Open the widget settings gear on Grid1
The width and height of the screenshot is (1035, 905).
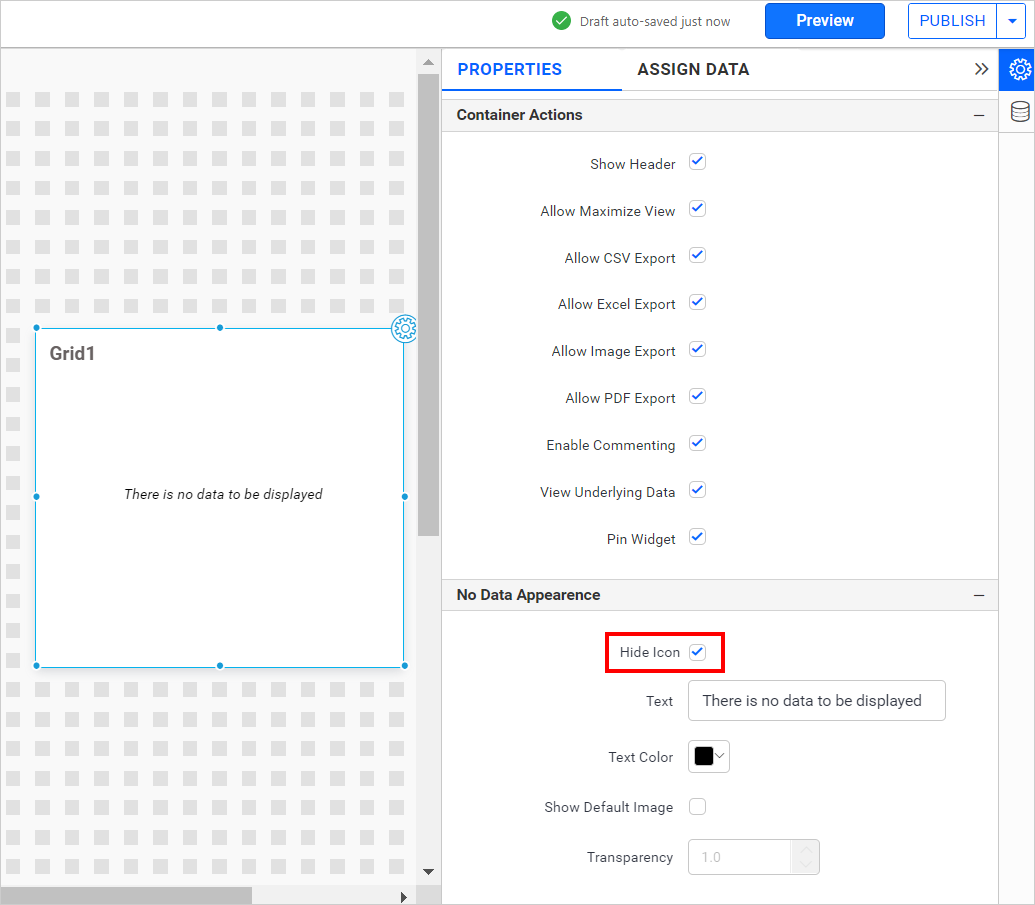click(404, 328)
